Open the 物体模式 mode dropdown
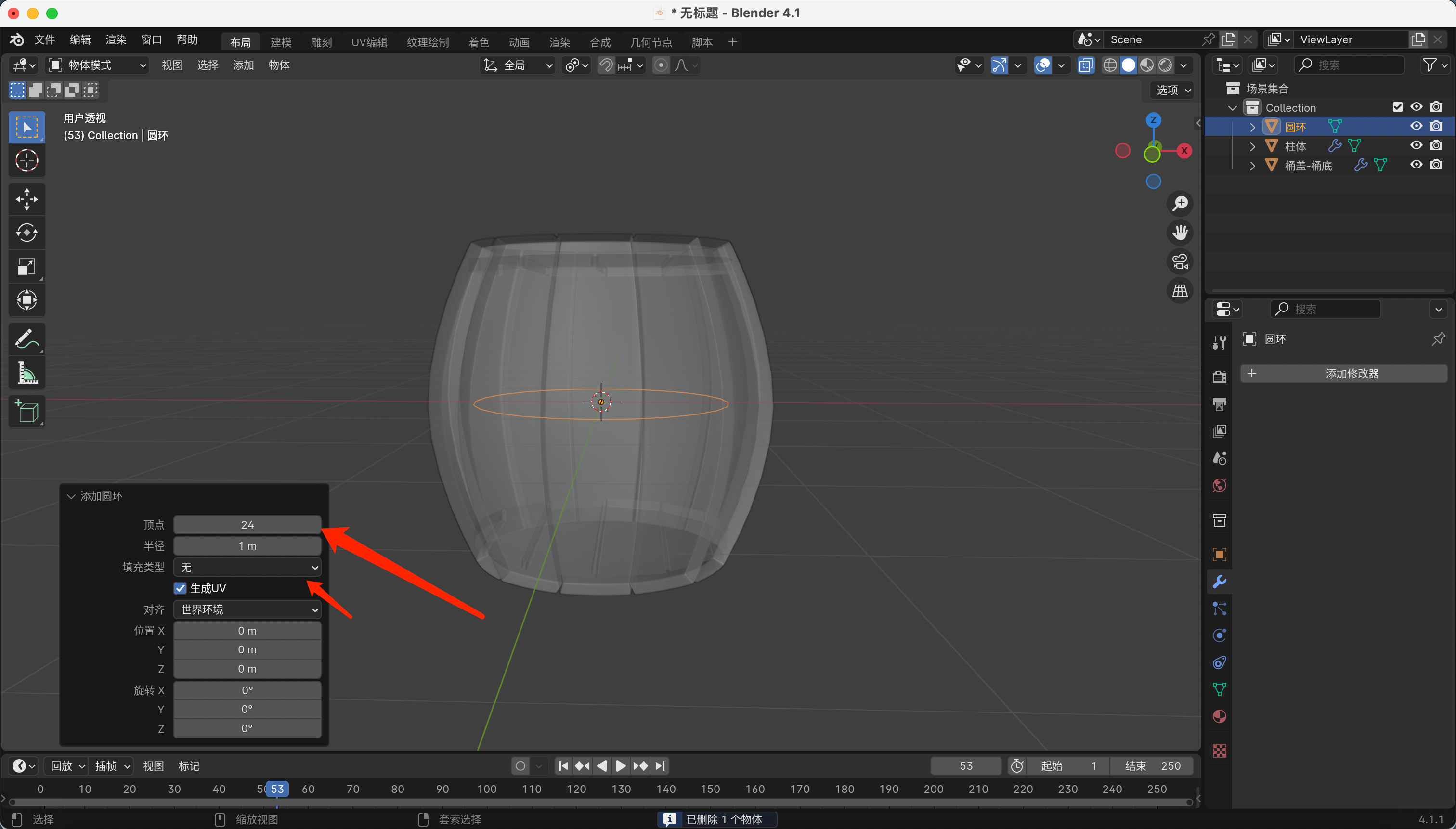The height and width of the screenshot is (829, 1456). click(x=97, y=65)
